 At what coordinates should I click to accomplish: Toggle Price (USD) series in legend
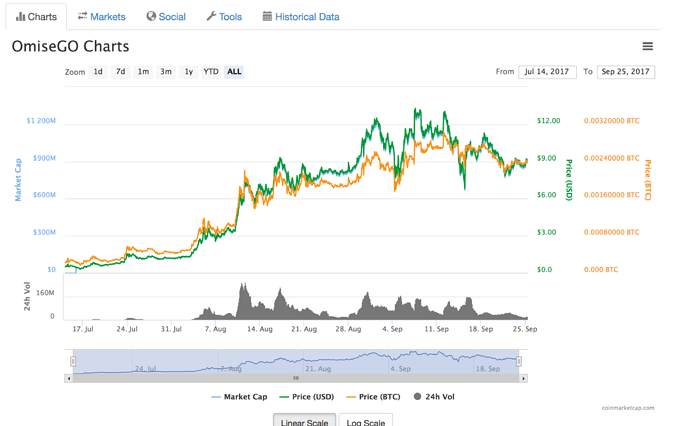tap(307, 397)
